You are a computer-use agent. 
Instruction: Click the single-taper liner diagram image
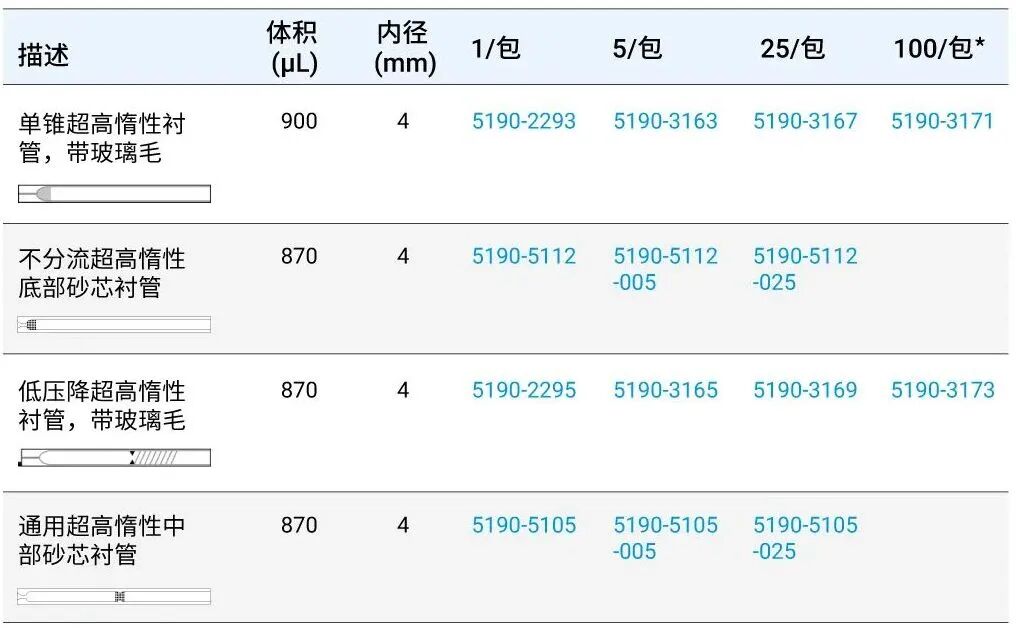(114, 194)
